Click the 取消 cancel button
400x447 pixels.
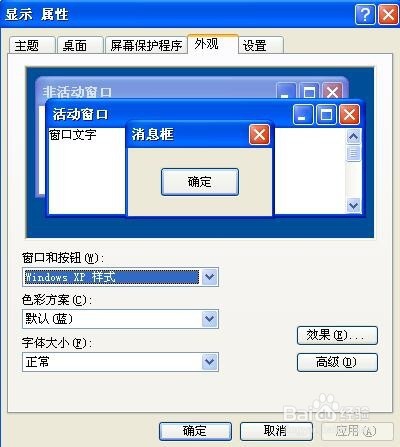(276, 431)
